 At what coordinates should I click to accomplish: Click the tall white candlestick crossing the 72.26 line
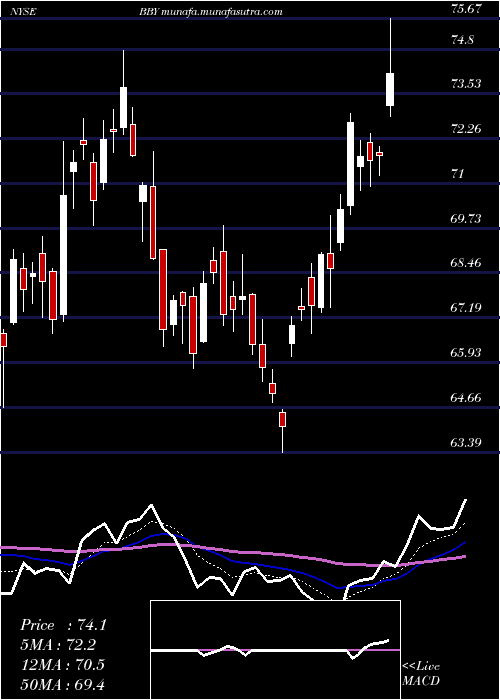point(350,164)
